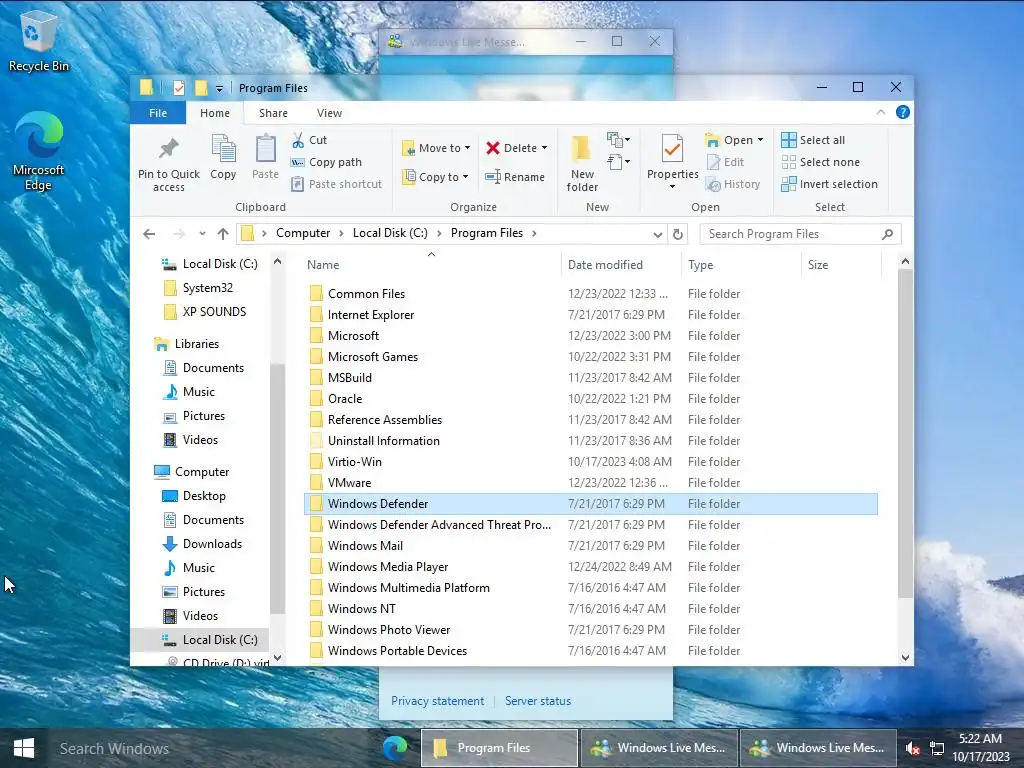
Task: Click the Open ribbon button
Action: coord(729,140)
